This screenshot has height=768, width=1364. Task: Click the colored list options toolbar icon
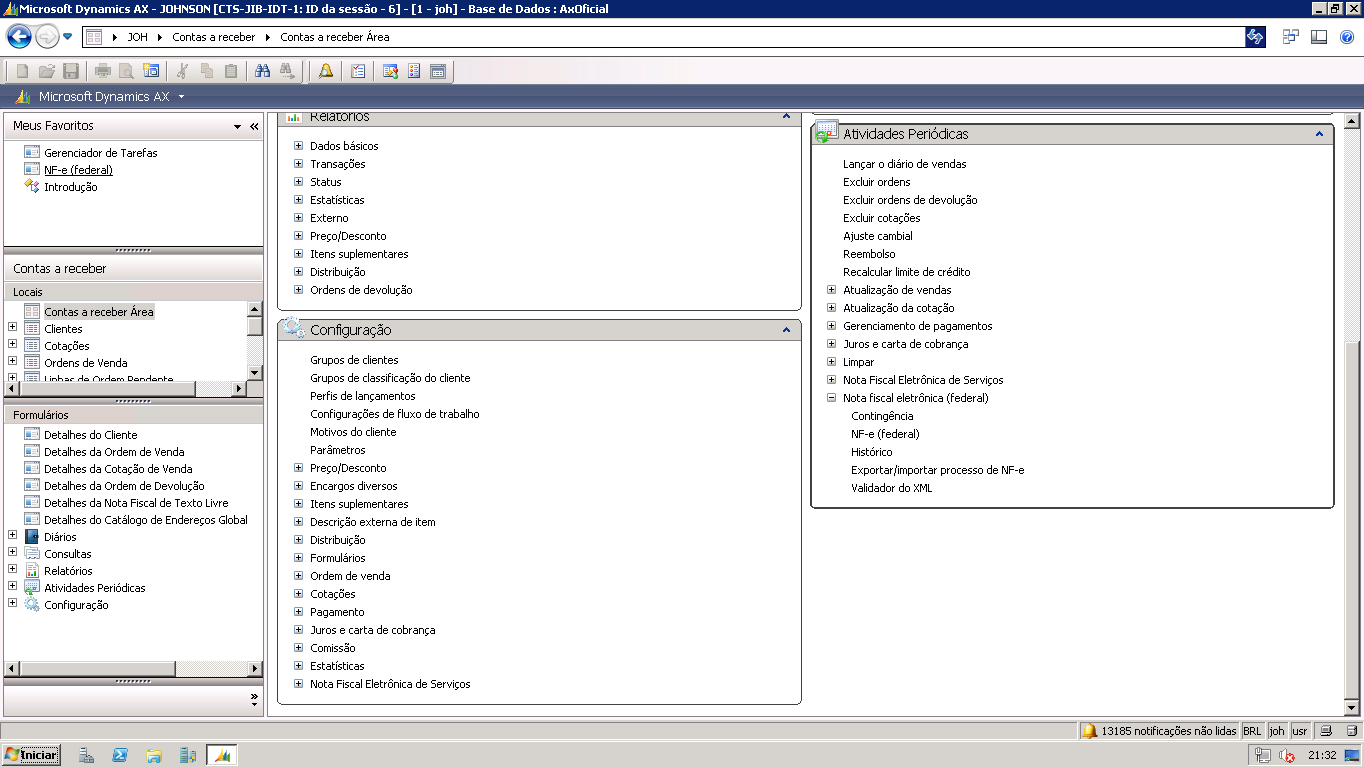tap(414, 71)
